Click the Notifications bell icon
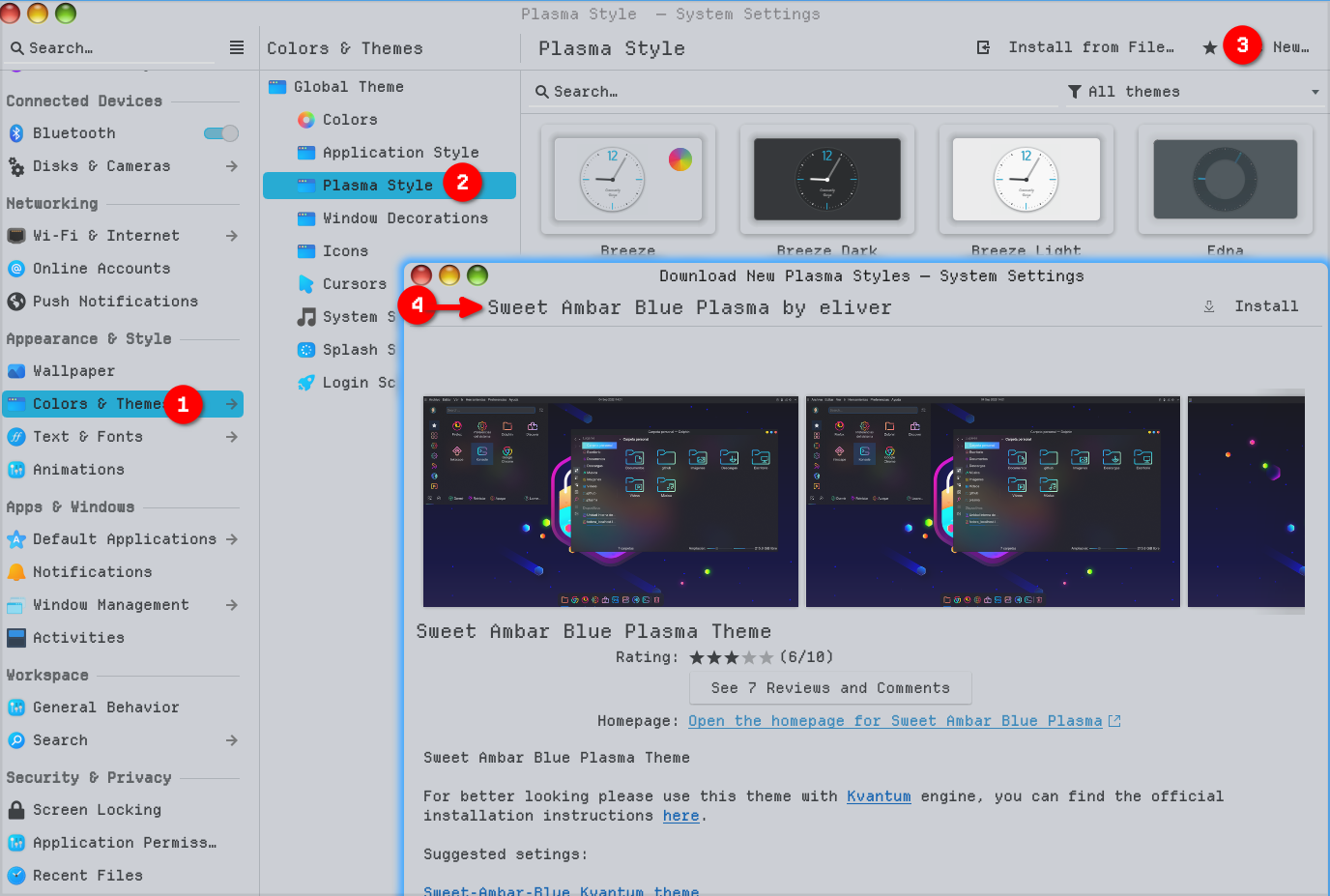This screenshot has height=896, width=1330. tap(16, 572)
